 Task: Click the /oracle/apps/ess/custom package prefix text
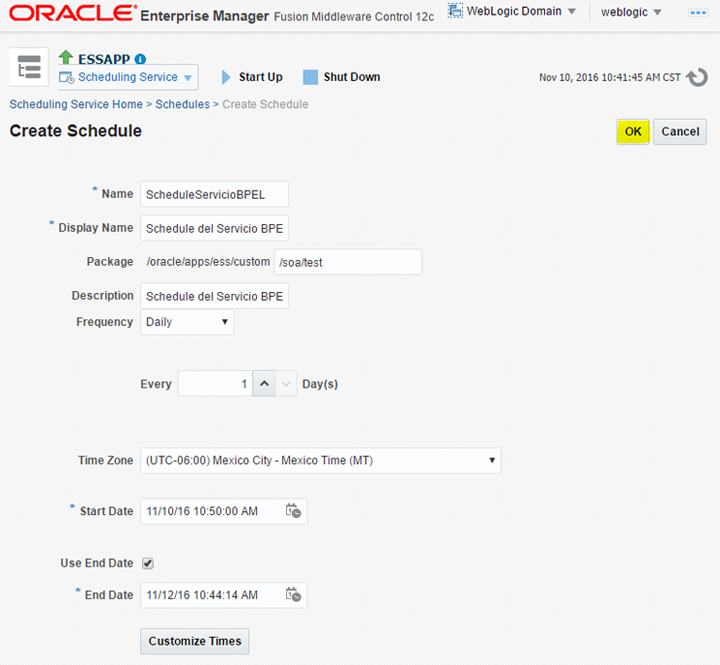pyautogui.click(x=208, y=262)
